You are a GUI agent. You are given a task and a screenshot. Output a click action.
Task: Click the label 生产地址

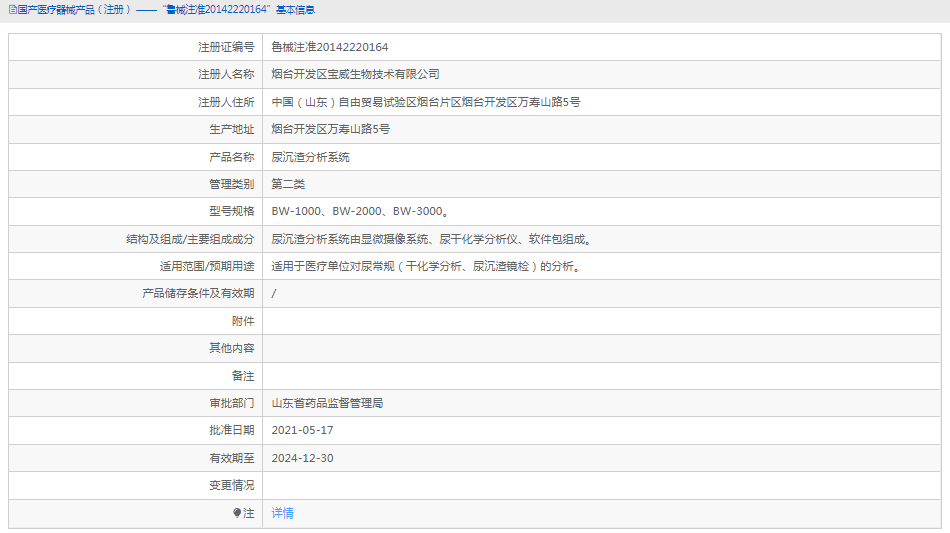[x=231, y=129]
